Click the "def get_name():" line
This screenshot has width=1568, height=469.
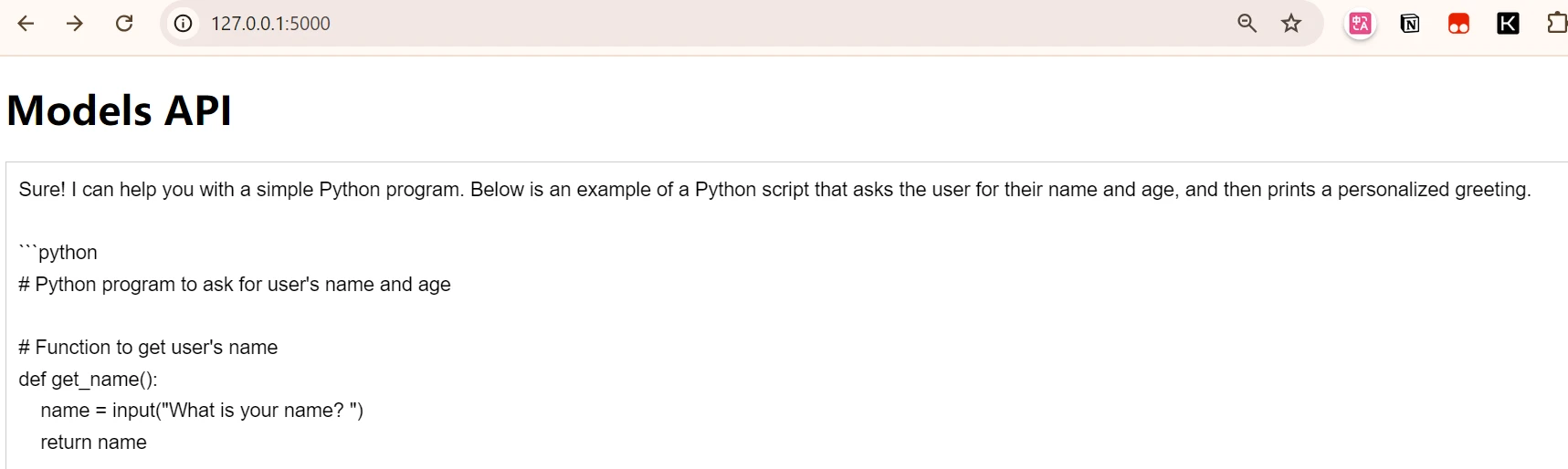[x=88, y=380]
